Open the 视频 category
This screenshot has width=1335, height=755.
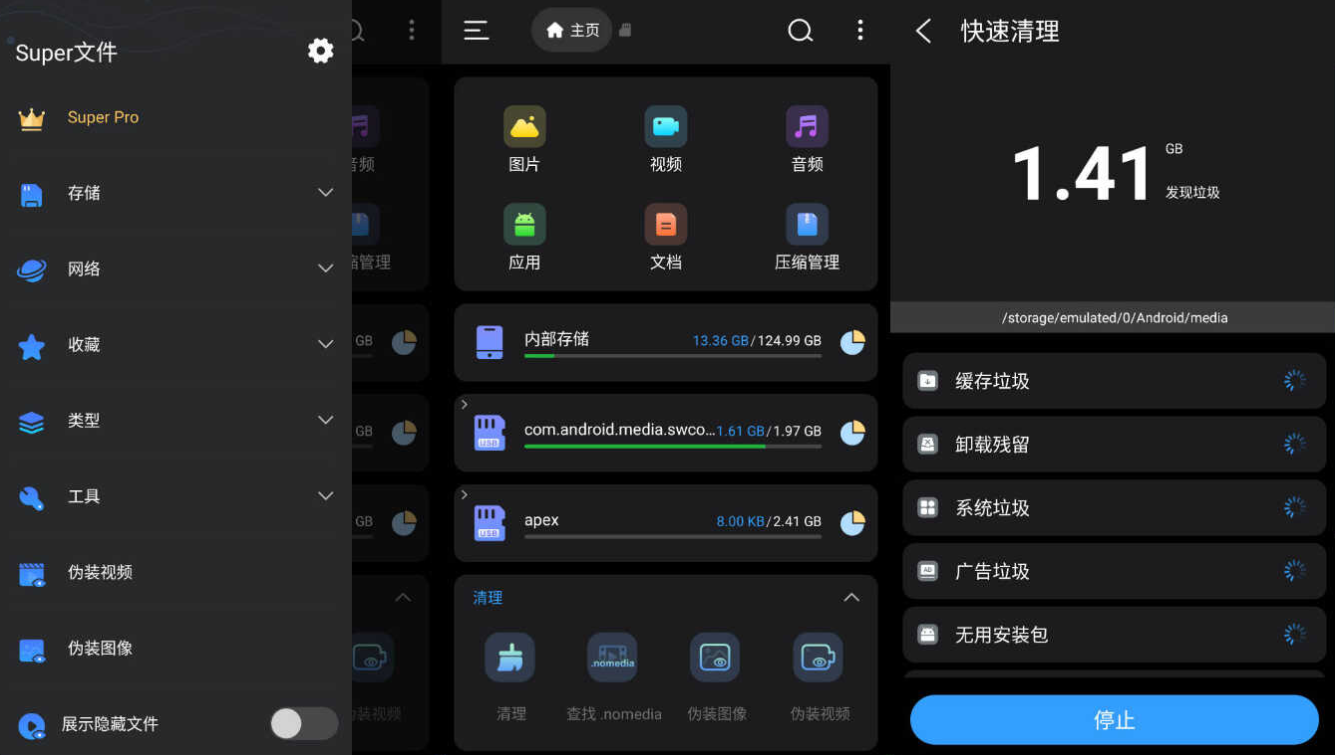(665, 140)
